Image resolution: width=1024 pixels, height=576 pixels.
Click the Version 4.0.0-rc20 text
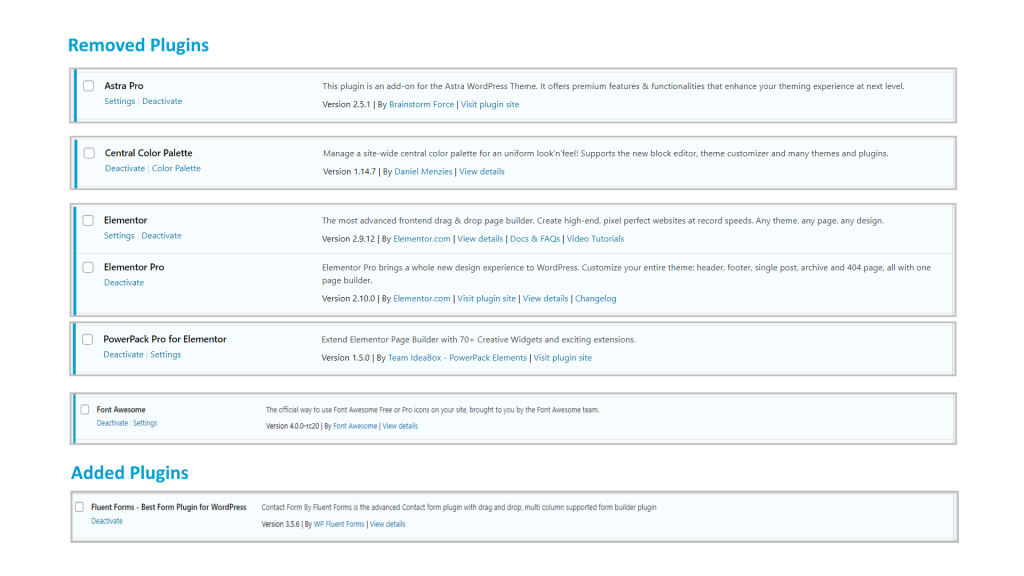tap(293, 426)
